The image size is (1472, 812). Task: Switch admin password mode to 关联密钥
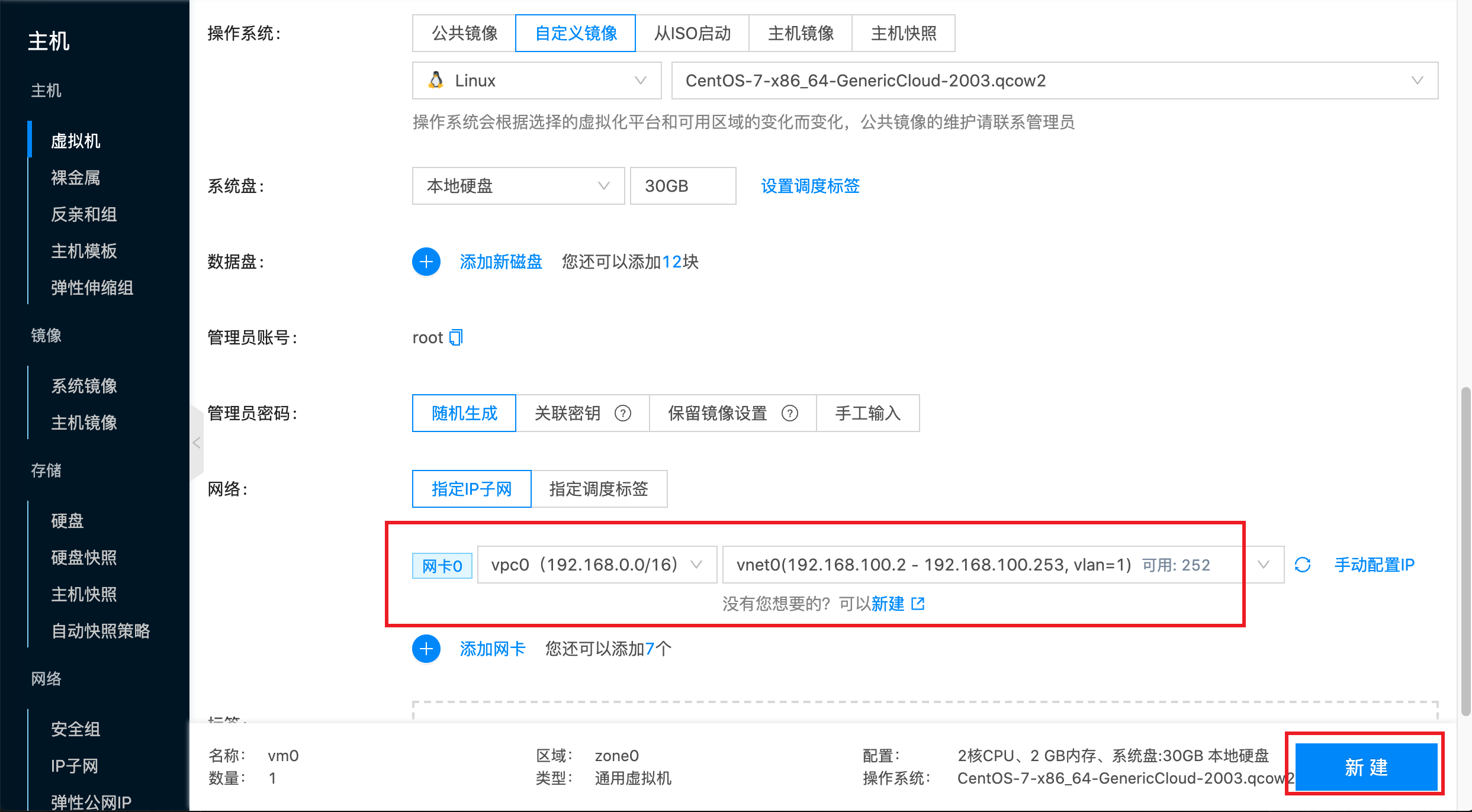click(x=567, y=413)
